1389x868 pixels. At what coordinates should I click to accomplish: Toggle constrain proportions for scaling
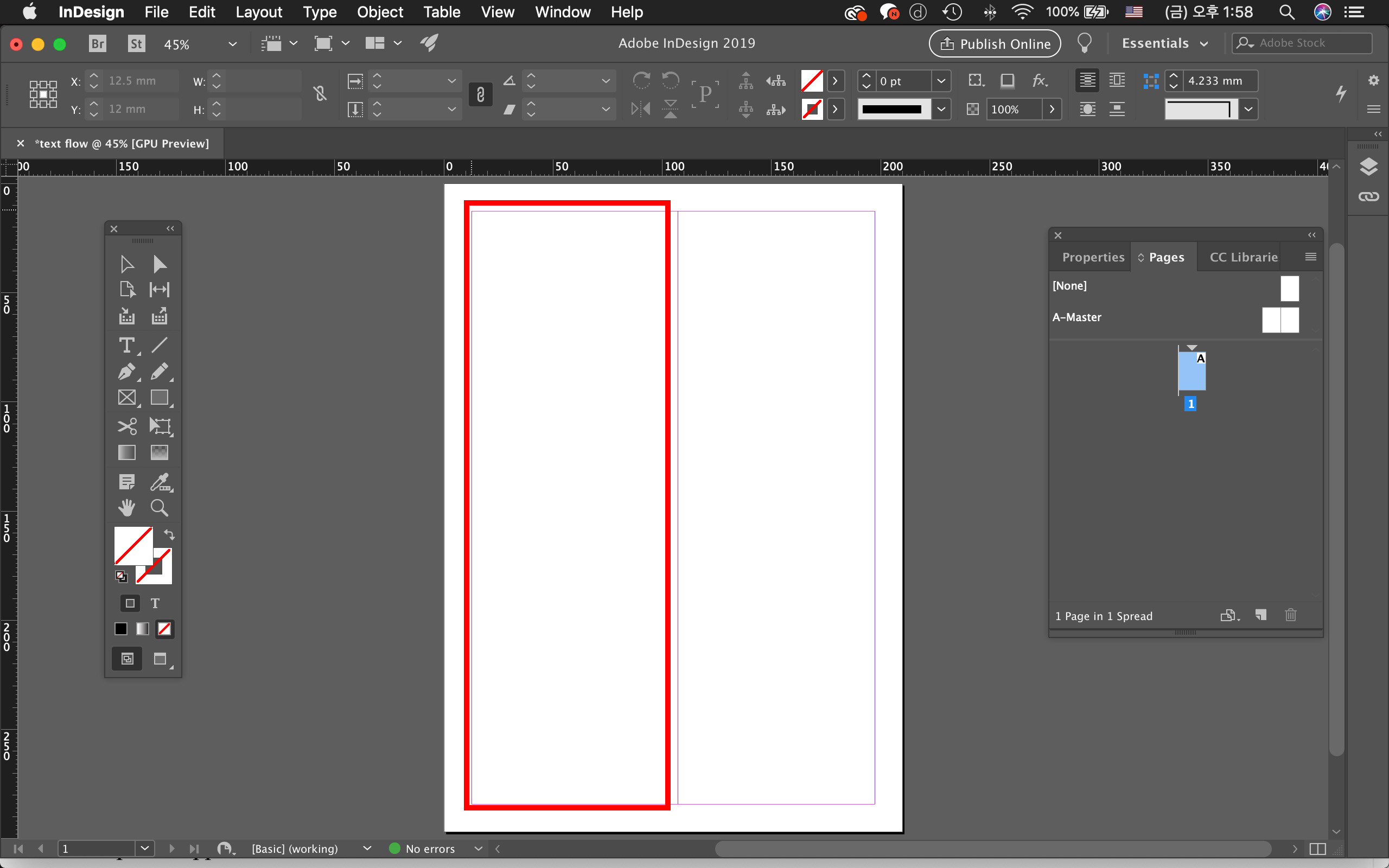click(480, 94)
